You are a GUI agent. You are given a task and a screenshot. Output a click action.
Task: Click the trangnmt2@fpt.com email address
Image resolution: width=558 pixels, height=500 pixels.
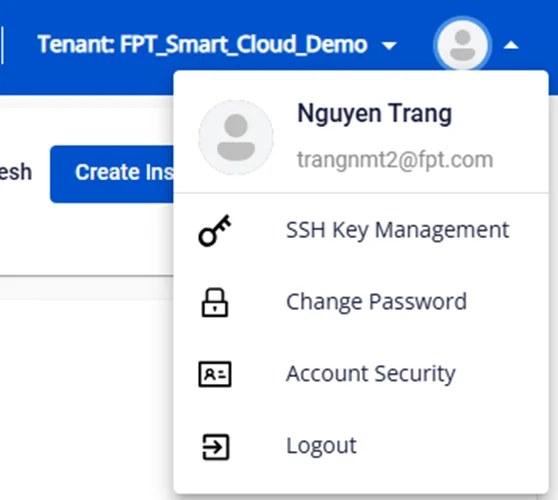(395, 160)
